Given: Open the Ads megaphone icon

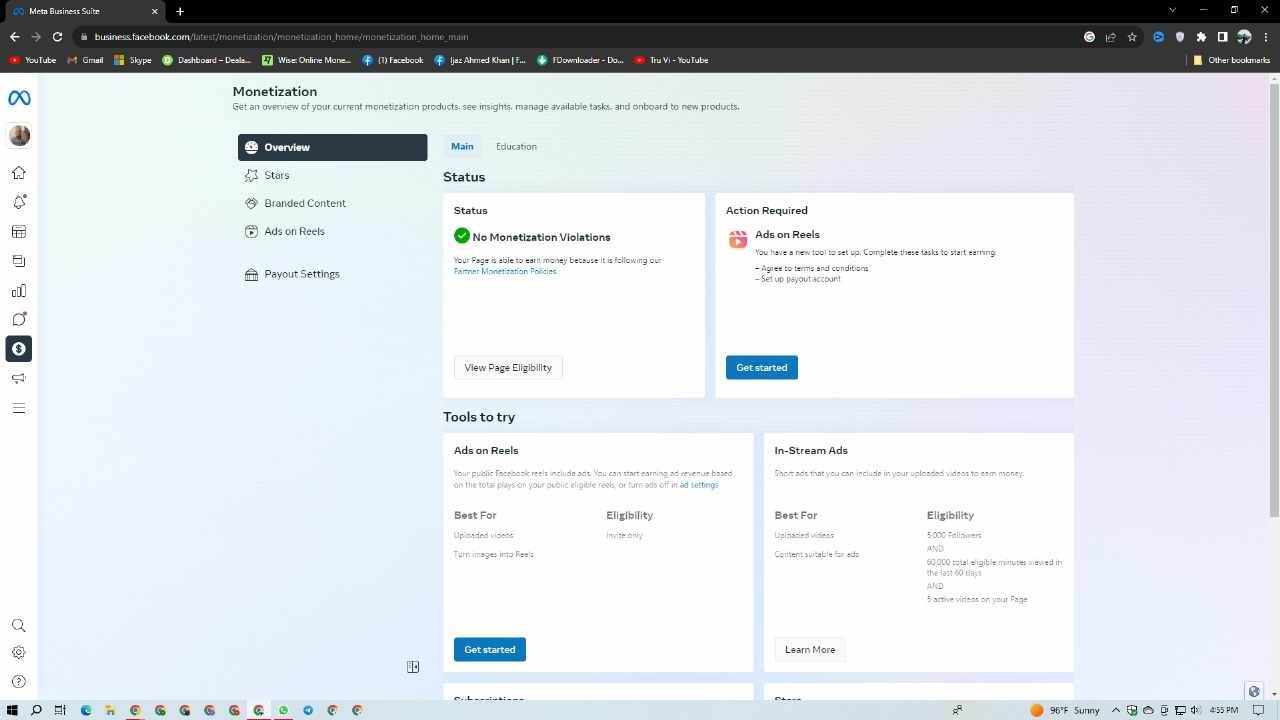Looking at the screenshot, I should pyautogui.click(x=19, y=378).
